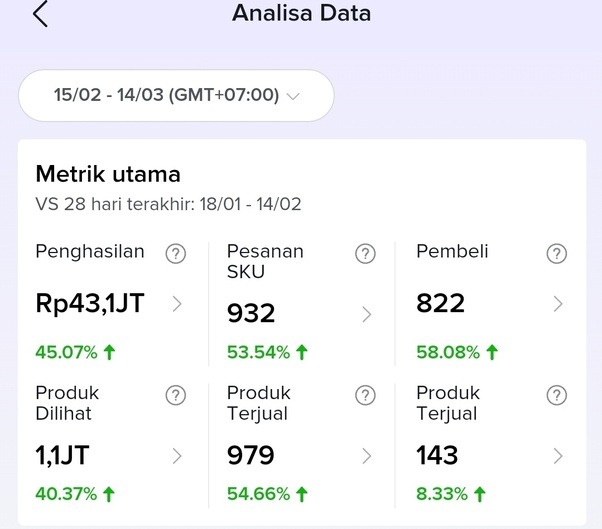The height and width of the screenshot is (529, 602).
Task: Tap question mark for Produk Terjual 143
Action: (x=557, y=395)
